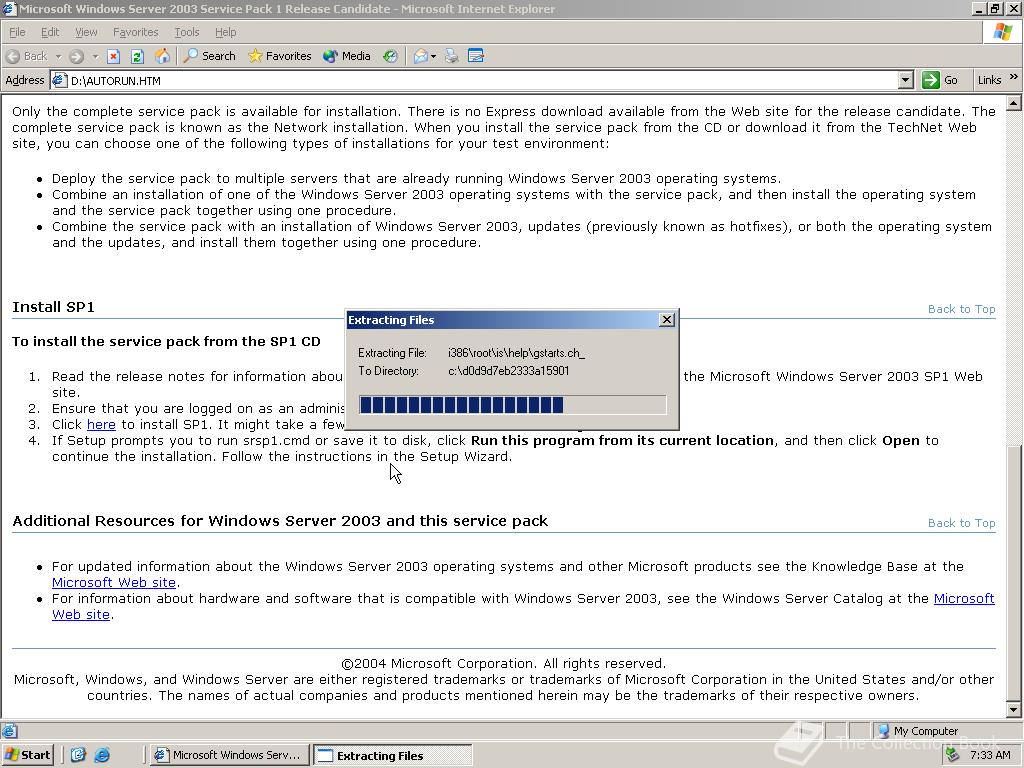Follow the Back to Top link beside Install SP1
Image resolution: width=1024 pixels, height=768 pixels.
(x=961, y=309)
